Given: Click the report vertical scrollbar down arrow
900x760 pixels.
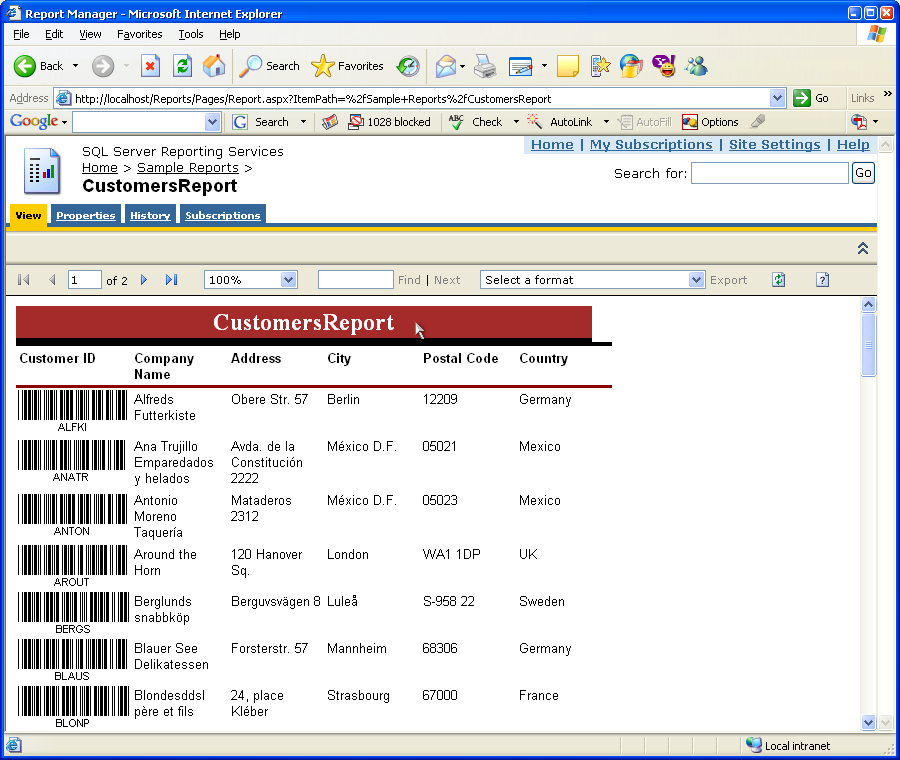Looking at the screenshot, I should [x=868, y=722].
